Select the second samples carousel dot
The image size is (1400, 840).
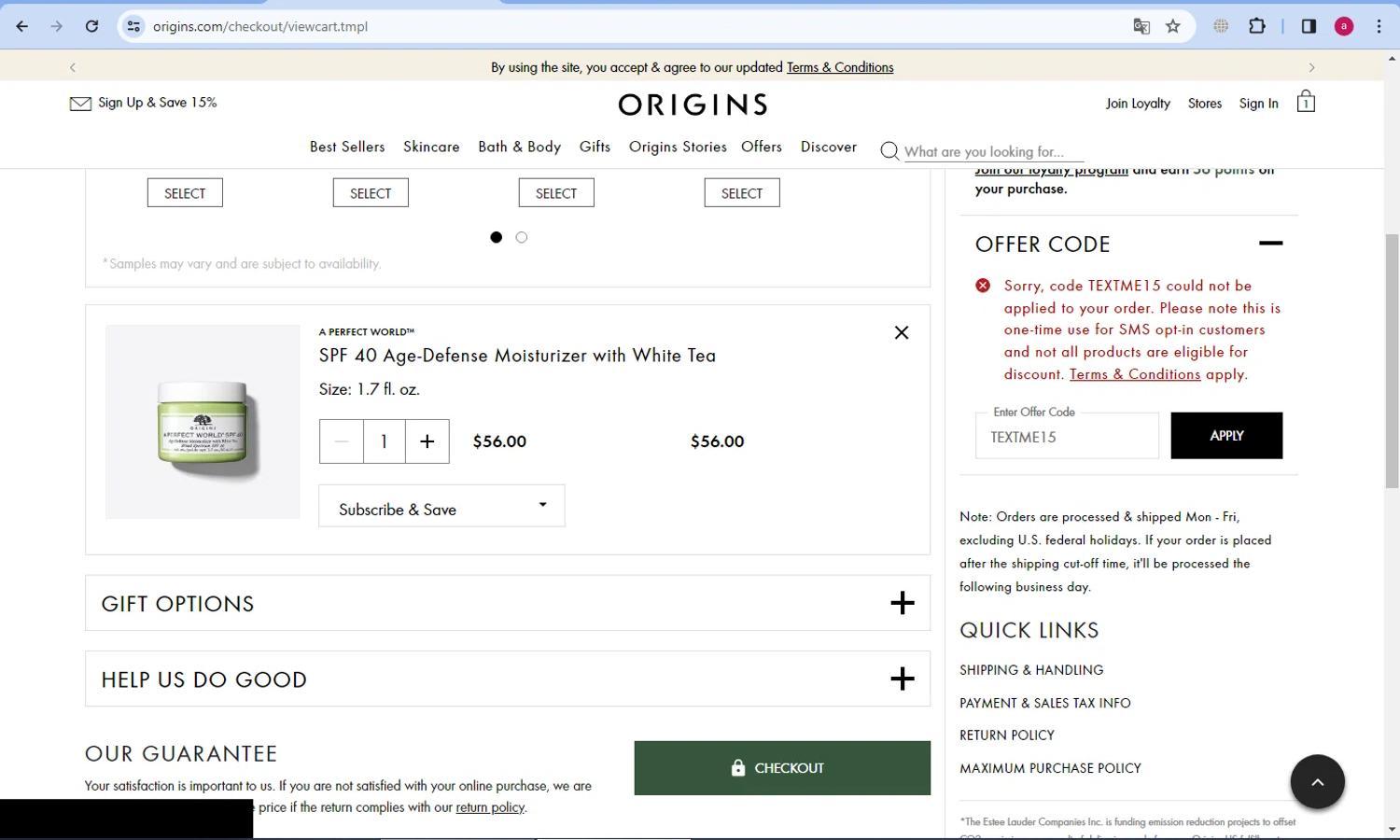pyautogui.click(x=522, y=237)
